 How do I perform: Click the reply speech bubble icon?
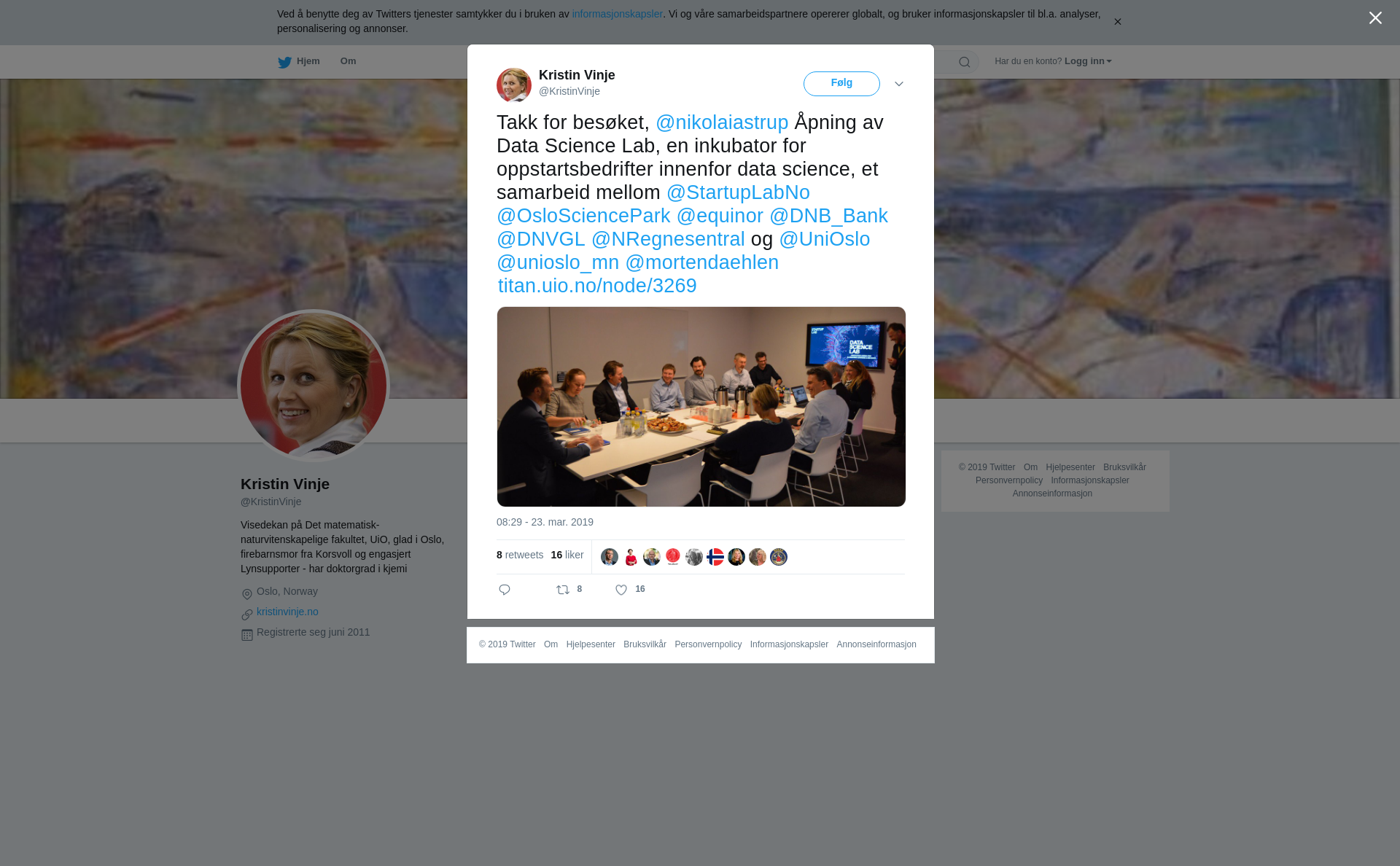click(505, 590)
